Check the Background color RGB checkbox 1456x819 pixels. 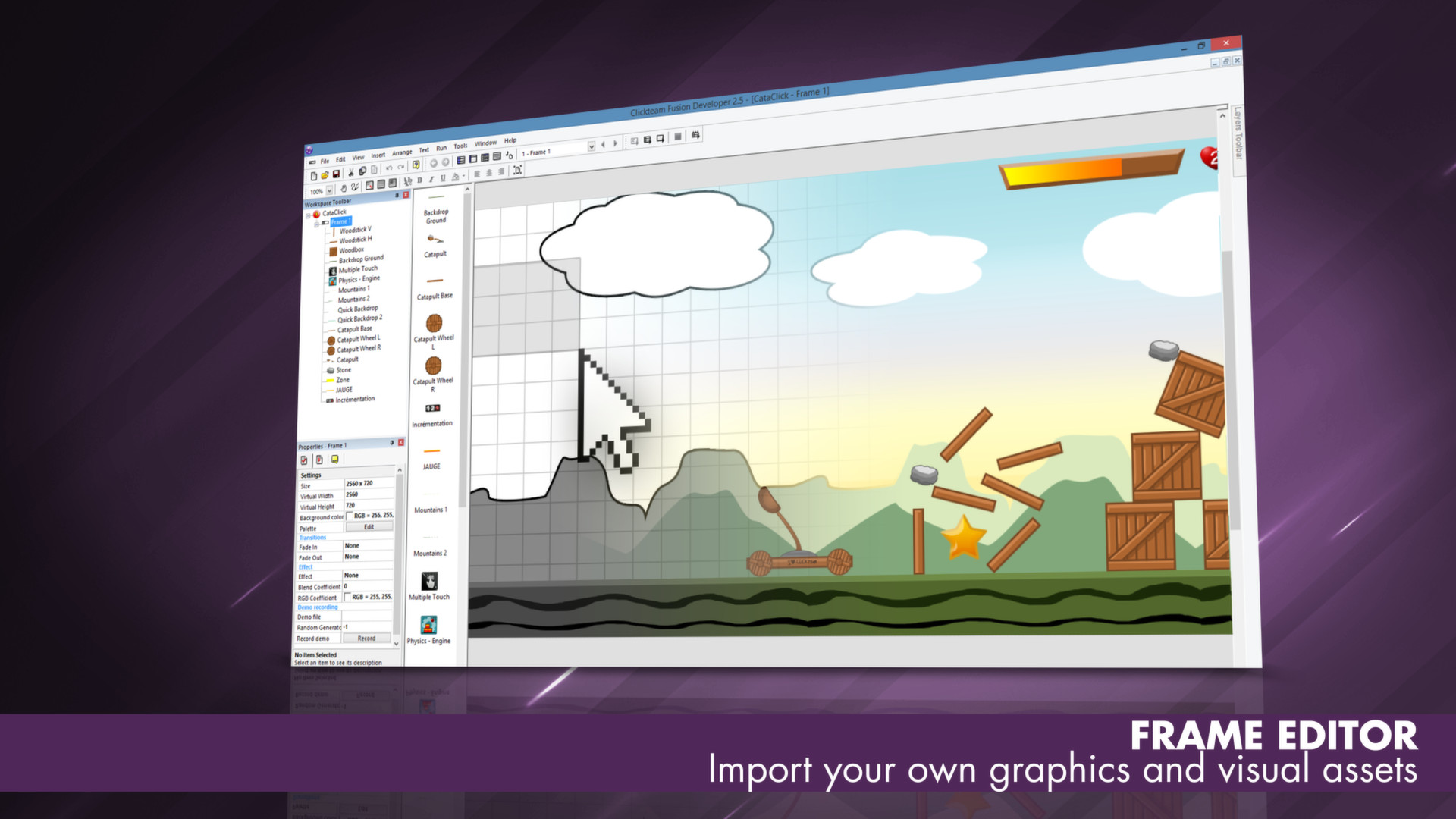[349, 516]
